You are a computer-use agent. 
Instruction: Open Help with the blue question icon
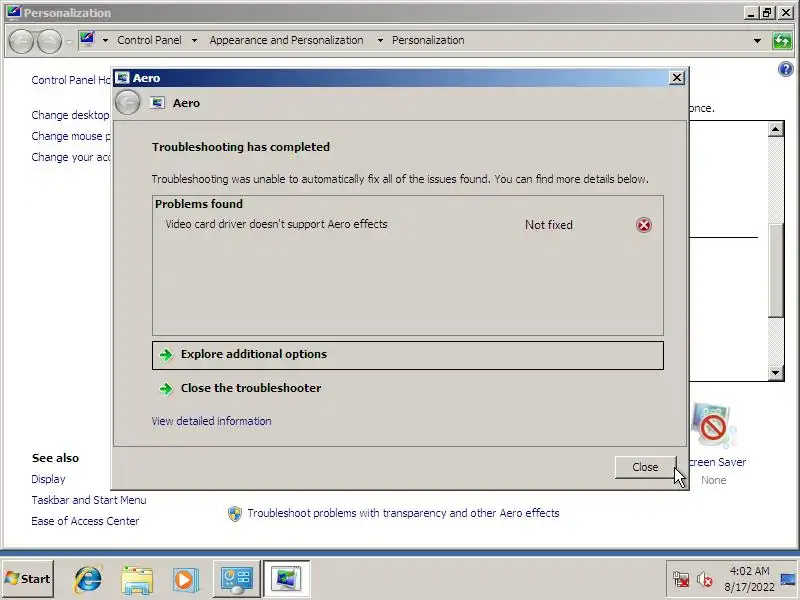click(x=786, y=69)
